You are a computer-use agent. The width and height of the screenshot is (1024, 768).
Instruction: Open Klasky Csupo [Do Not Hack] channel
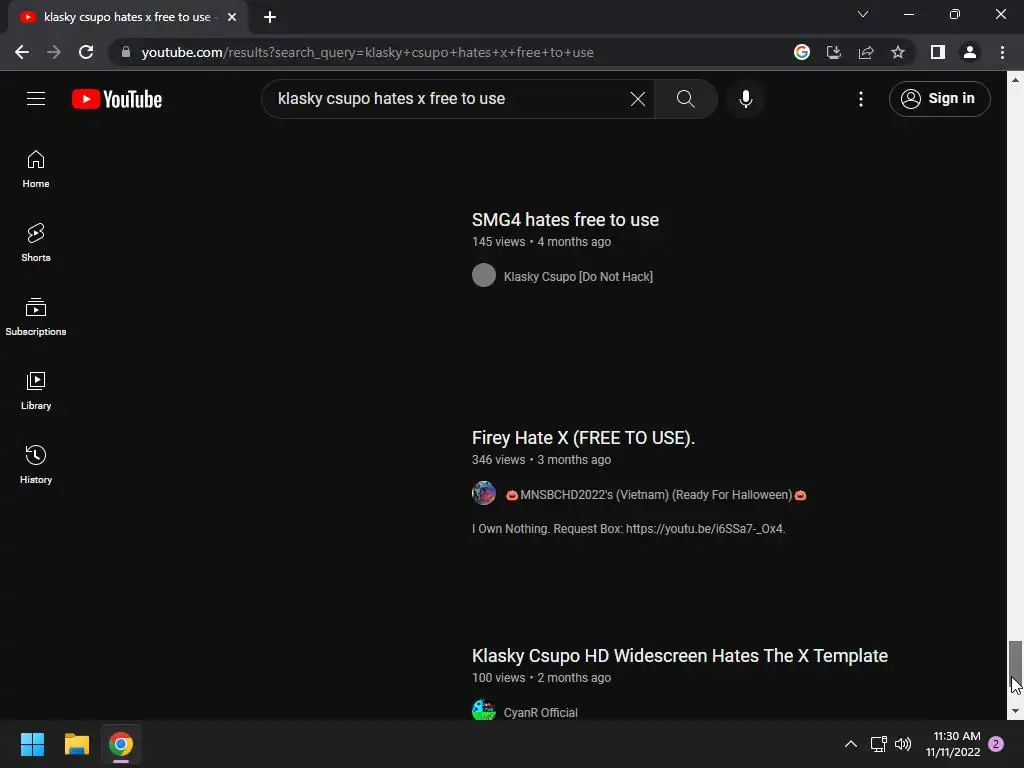click(x=578, y=277)
